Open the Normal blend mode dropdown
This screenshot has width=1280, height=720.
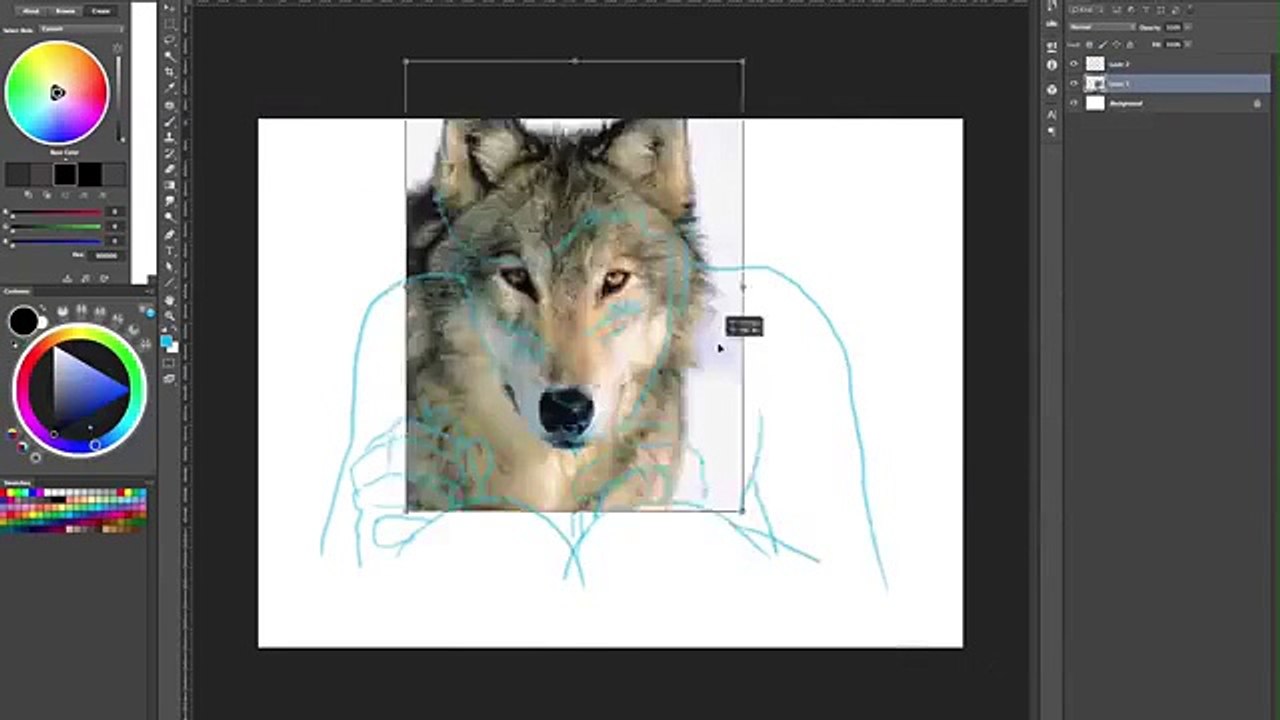(1102, 27)
